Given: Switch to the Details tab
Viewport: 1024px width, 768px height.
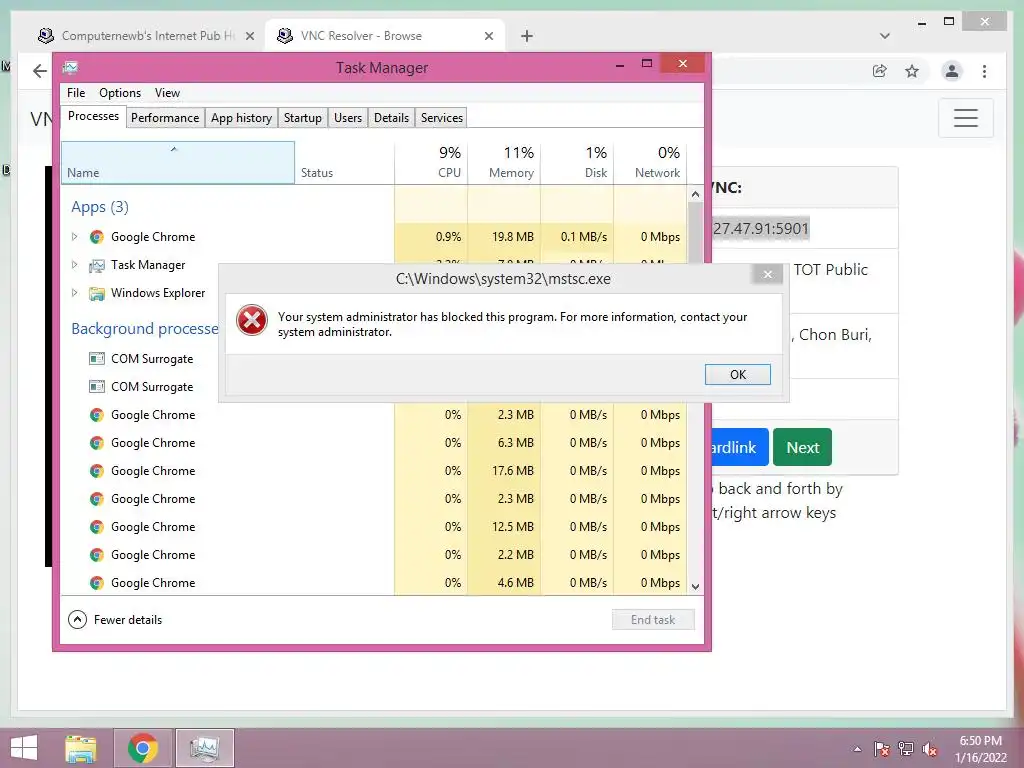Looking at the screenshot, I should [391, 118].
